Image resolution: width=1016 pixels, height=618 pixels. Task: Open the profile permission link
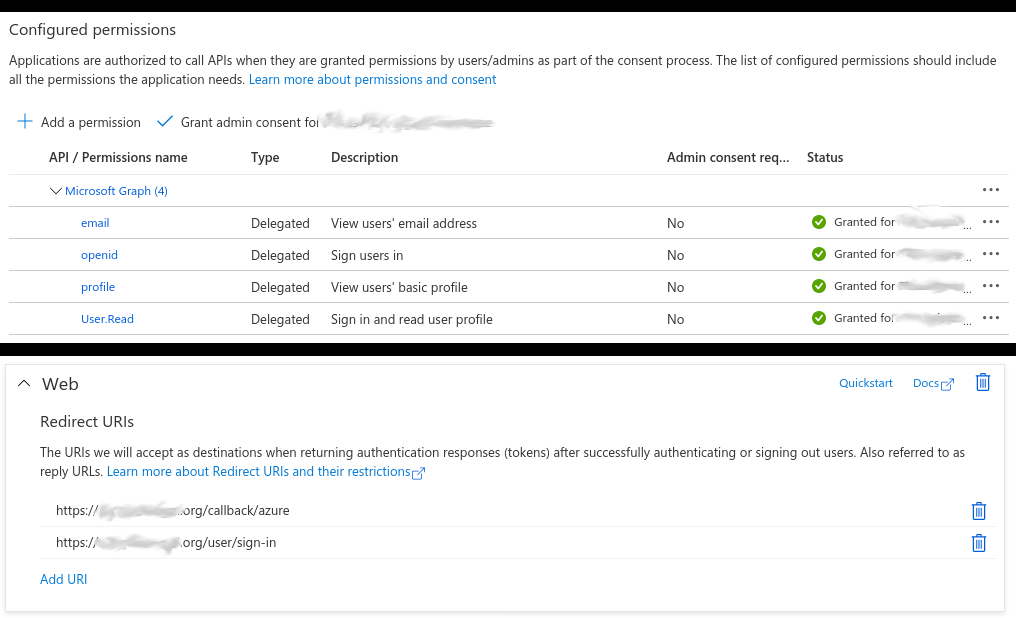(98, 287)
